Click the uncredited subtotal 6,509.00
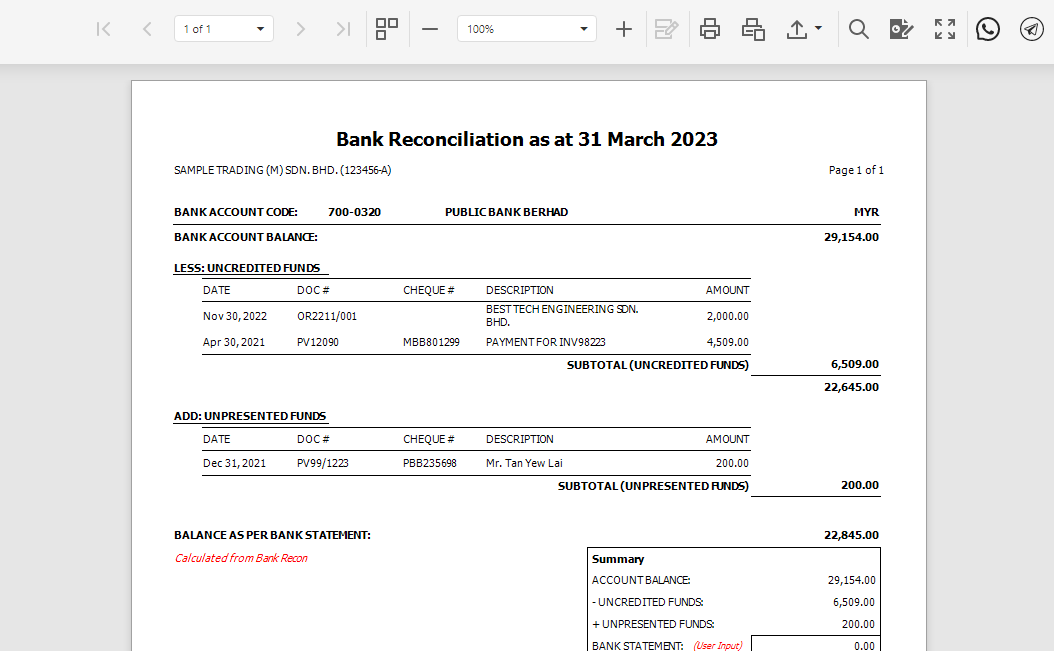 854,364
